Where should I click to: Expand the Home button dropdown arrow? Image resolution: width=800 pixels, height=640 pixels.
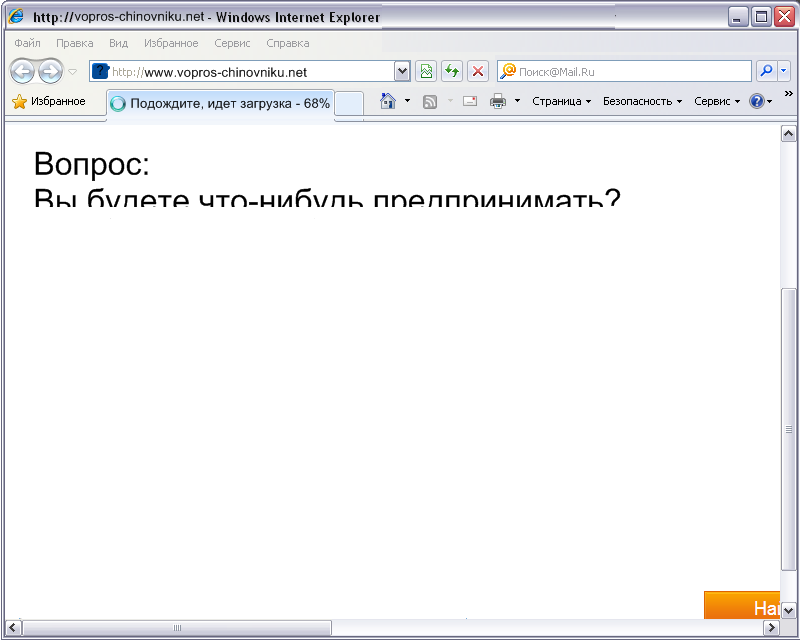[407, 101]
